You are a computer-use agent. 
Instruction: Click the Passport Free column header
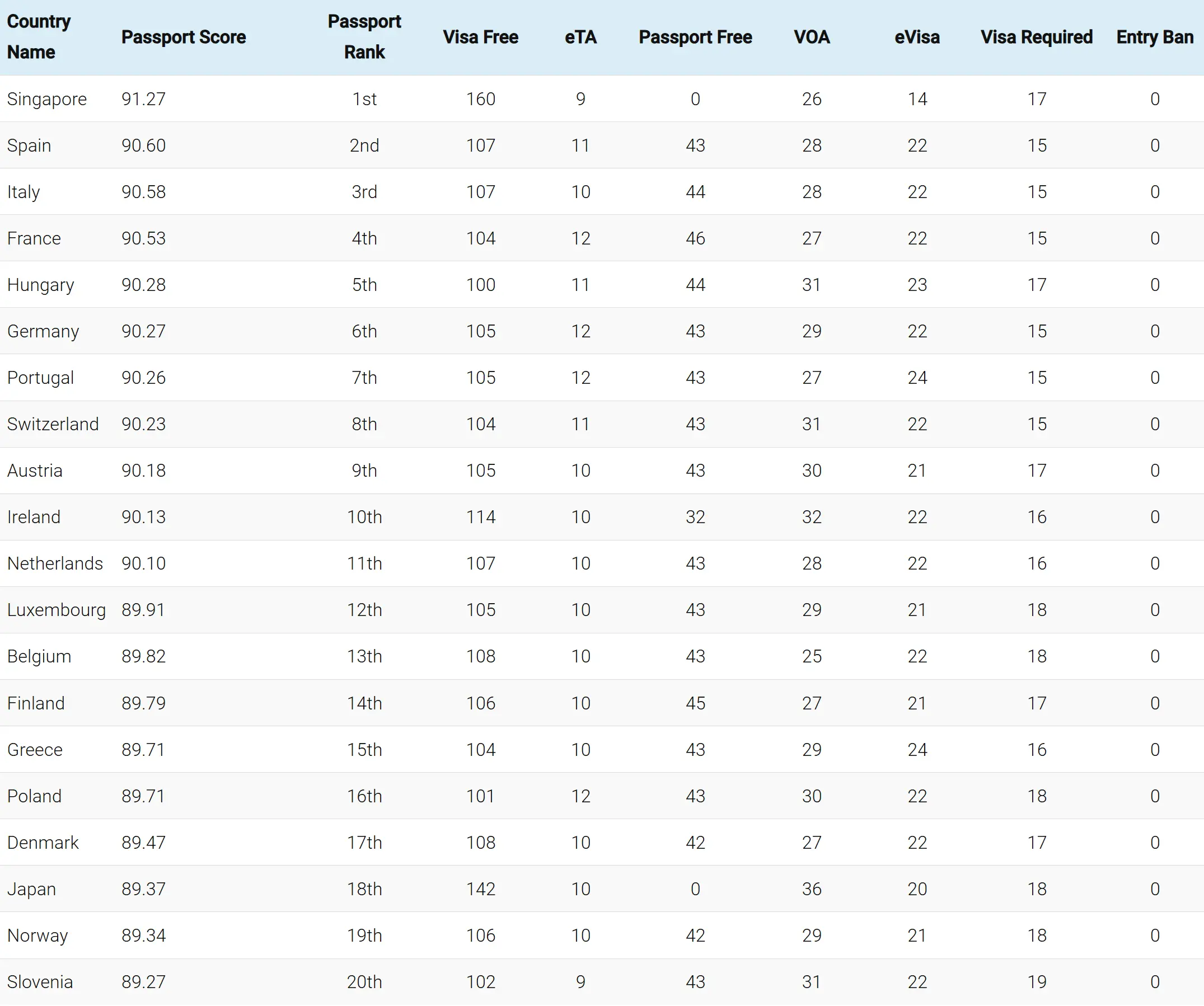(695, 37)
